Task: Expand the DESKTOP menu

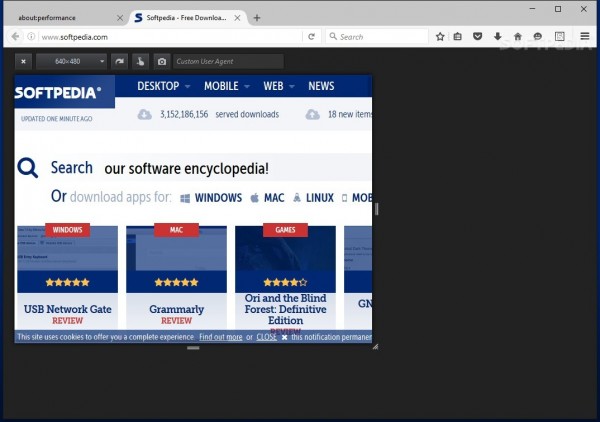Action: pyautogui.click(x=163, y=86)
